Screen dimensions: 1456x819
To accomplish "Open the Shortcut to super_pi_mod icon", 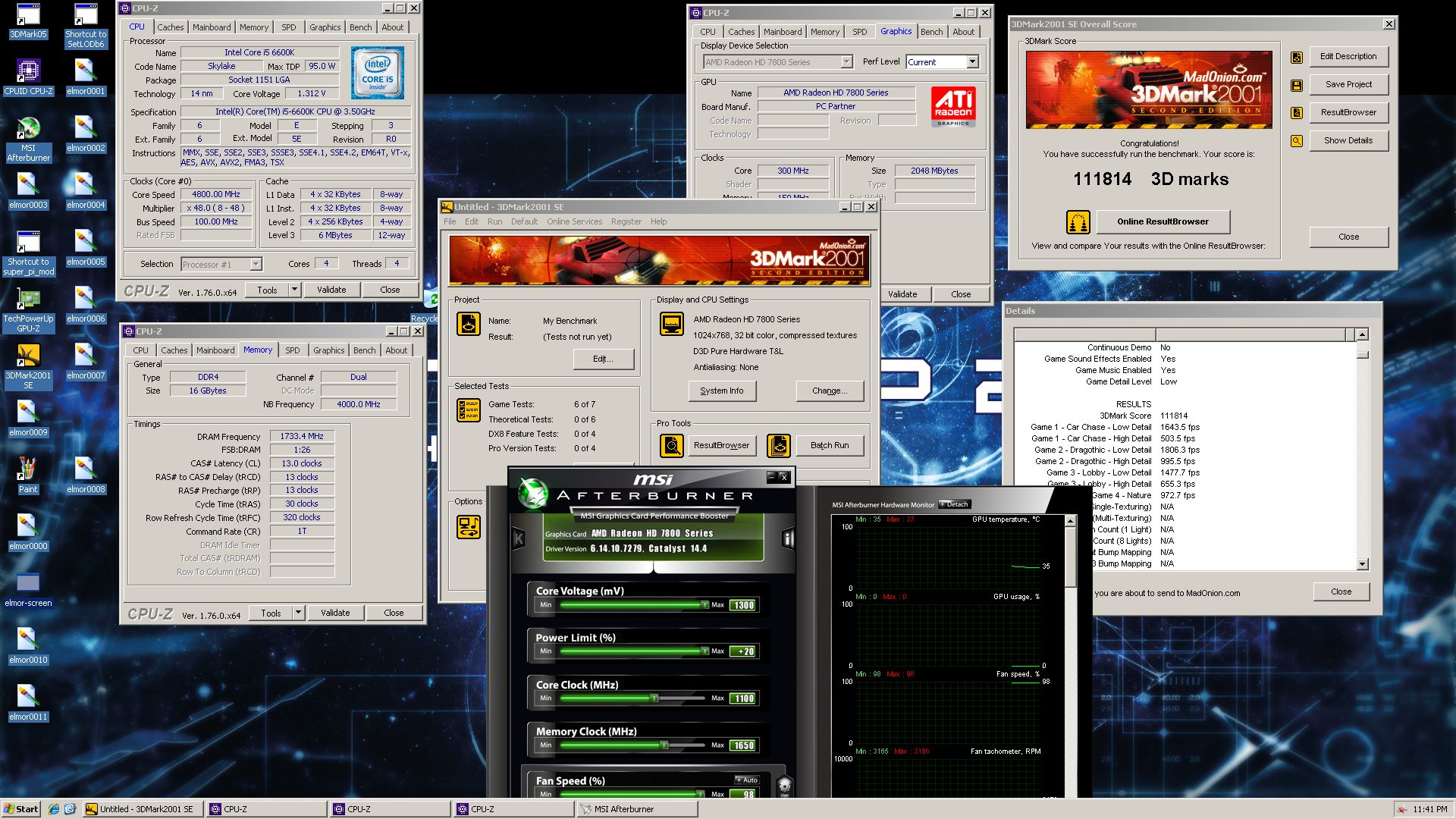I will pyautogui.click(x=28, y=253).
